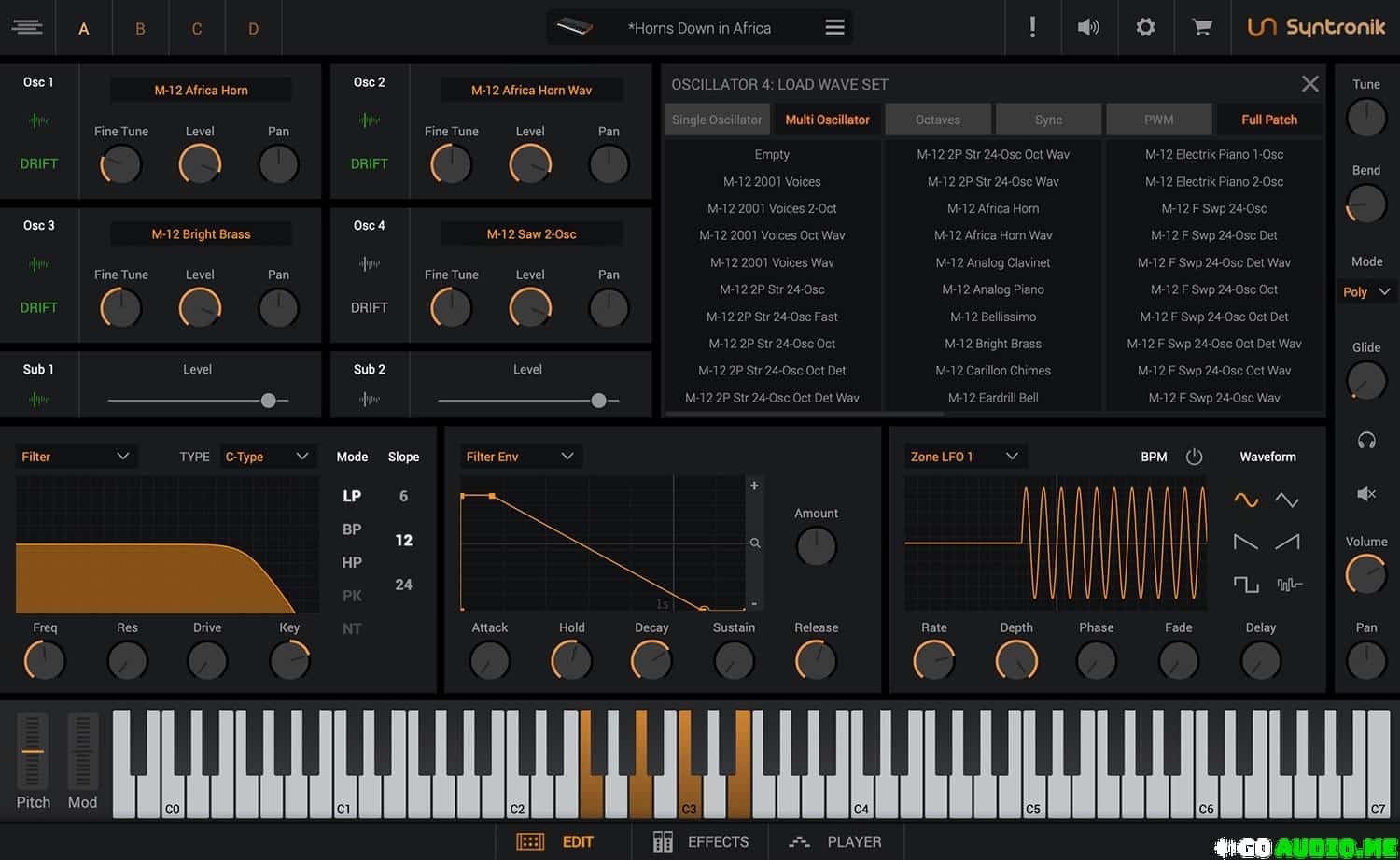Select the square waveform icon
This screenshot has width=1400, height=860.
pos(1246,585)
